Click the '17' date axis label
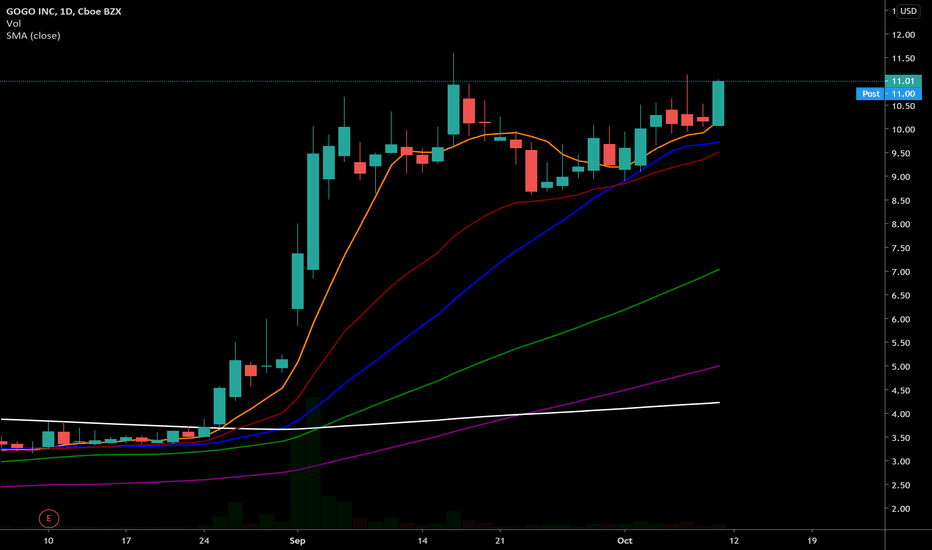The image size is (932, 550). (x=126, y=540)
